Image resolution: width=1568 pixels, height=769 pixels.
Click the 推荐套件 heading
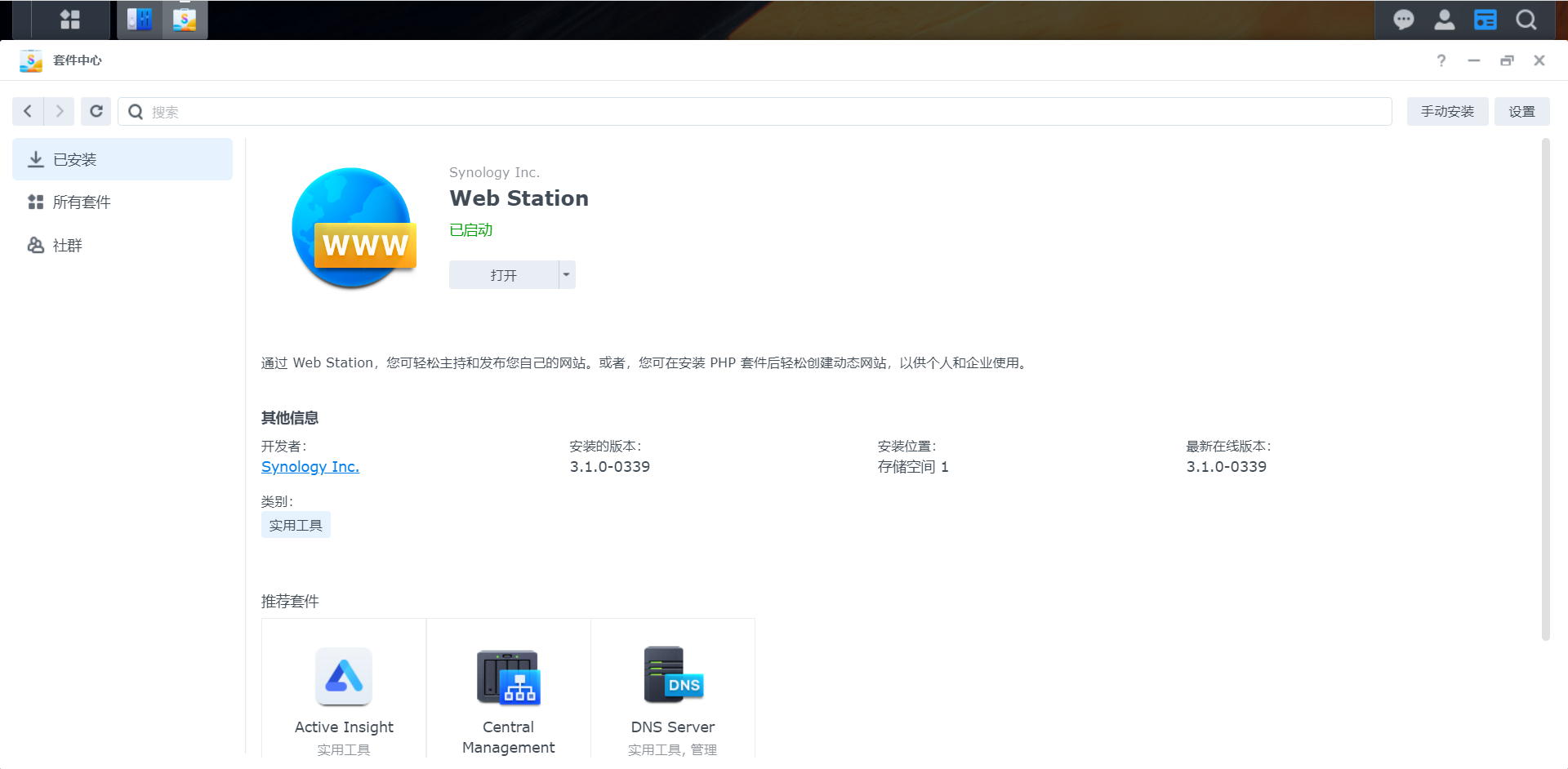pos(290,602)
